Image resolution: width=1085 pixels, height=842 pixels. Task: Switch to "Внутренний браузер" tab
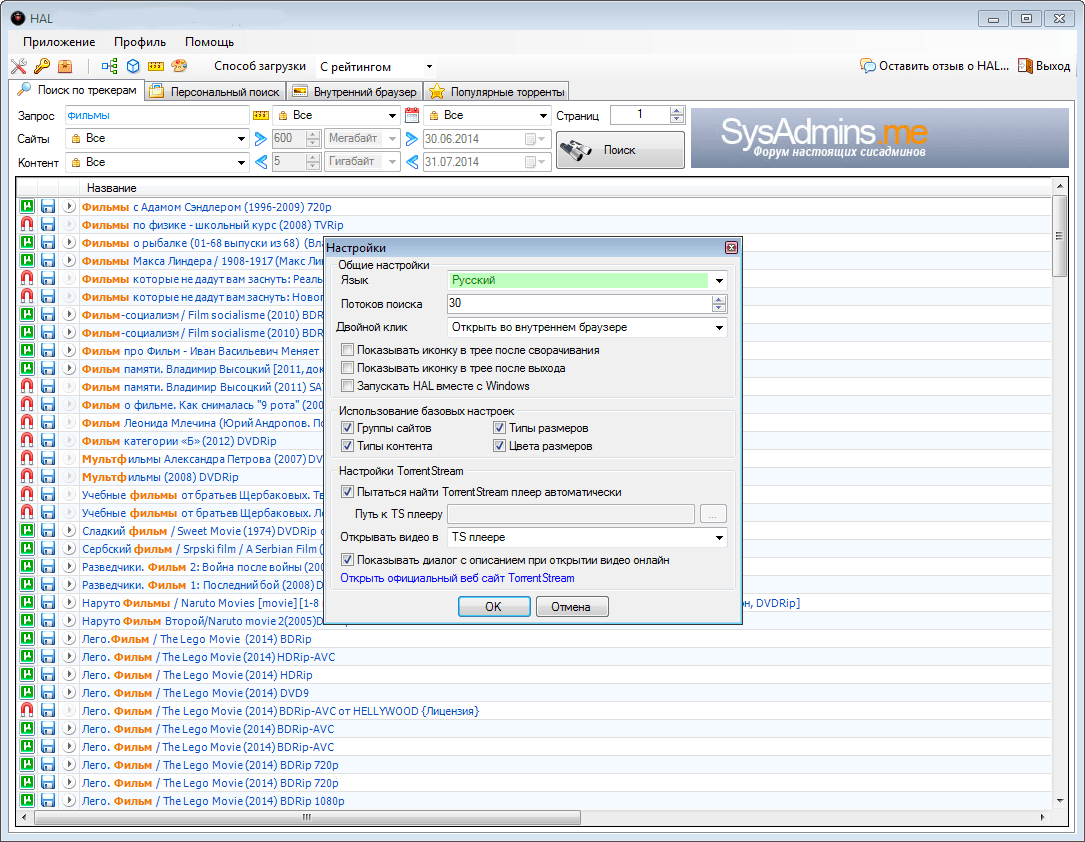coord(354,91)
